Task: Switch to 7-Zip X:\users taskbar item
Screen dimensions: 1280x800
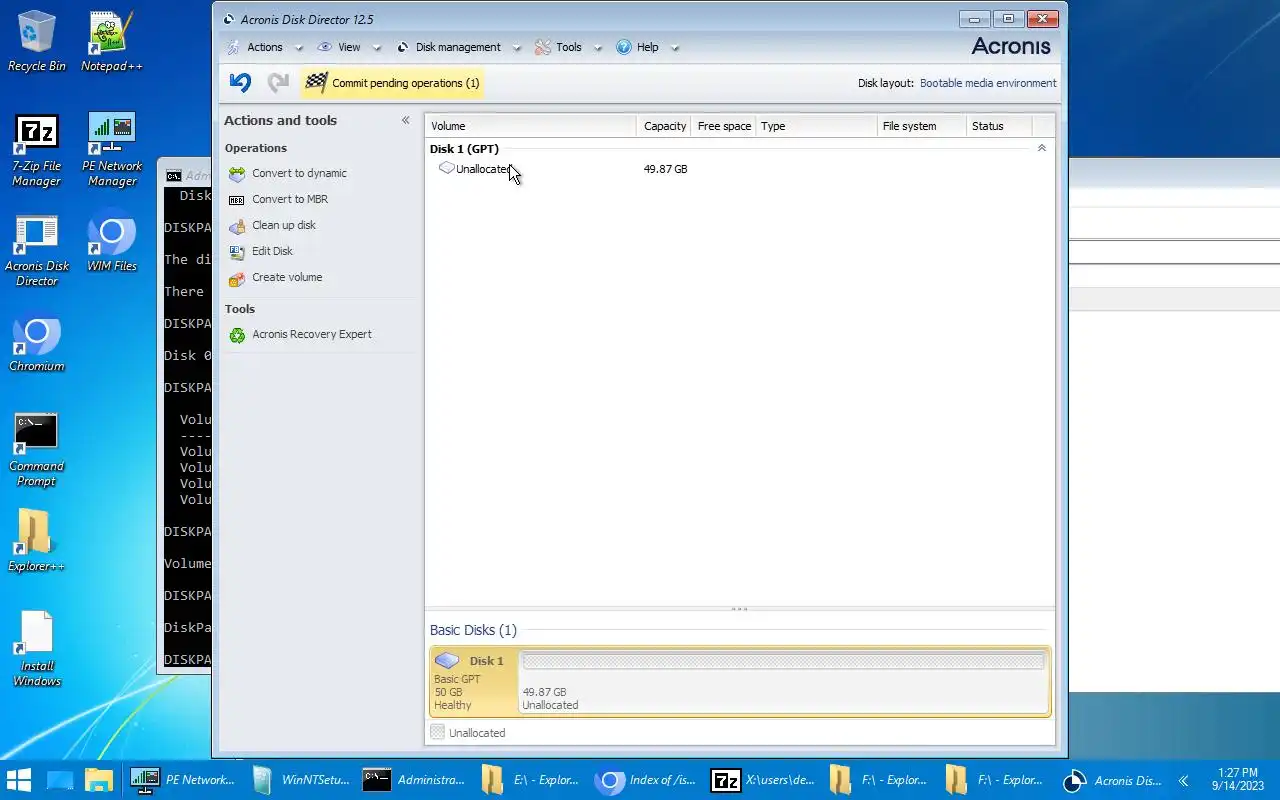Action: tap(763, 780)
